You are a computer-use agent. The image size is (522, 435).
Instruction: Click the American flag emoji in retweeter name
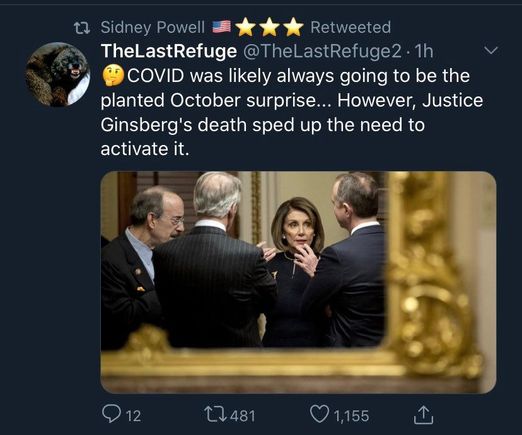click(x=222, y=27)
